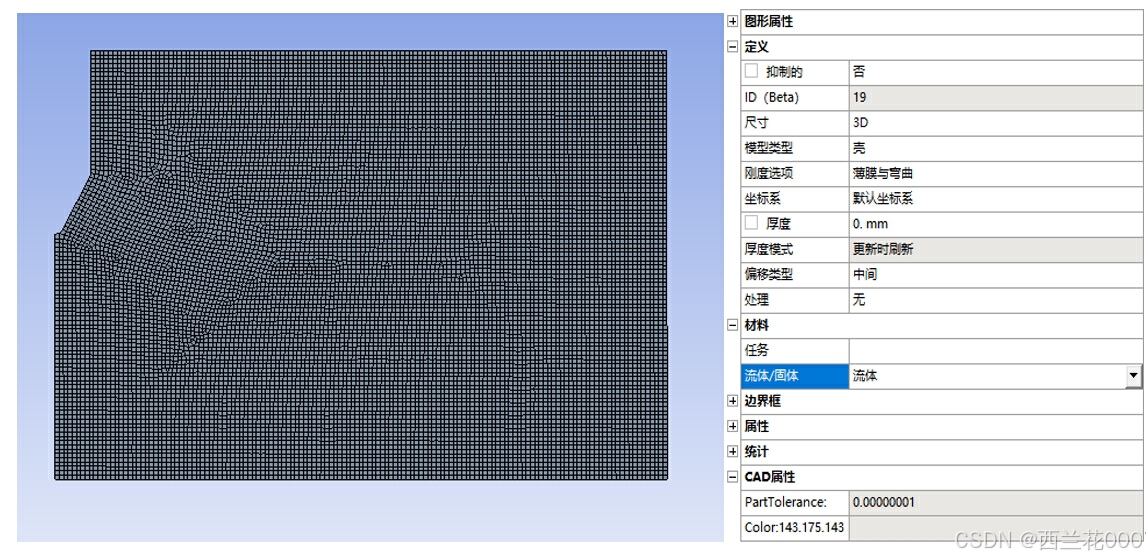Tick the 抑制的 checkbox
The height and width of the screenshot is (560, 1146).
[x=751, y=71]
